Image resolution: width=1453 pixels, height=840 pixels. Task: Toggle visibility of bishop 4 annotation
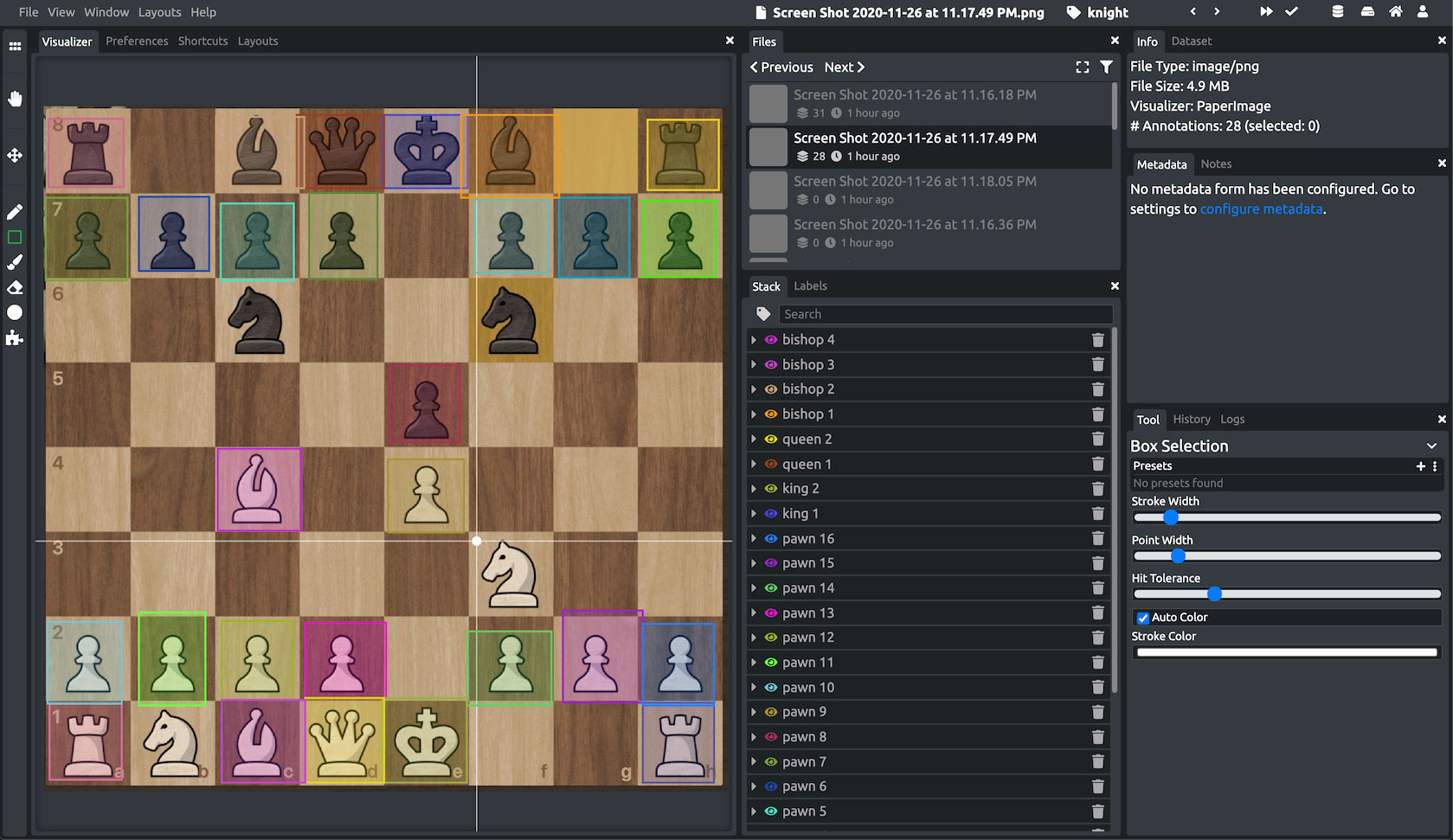coord(771,339)
